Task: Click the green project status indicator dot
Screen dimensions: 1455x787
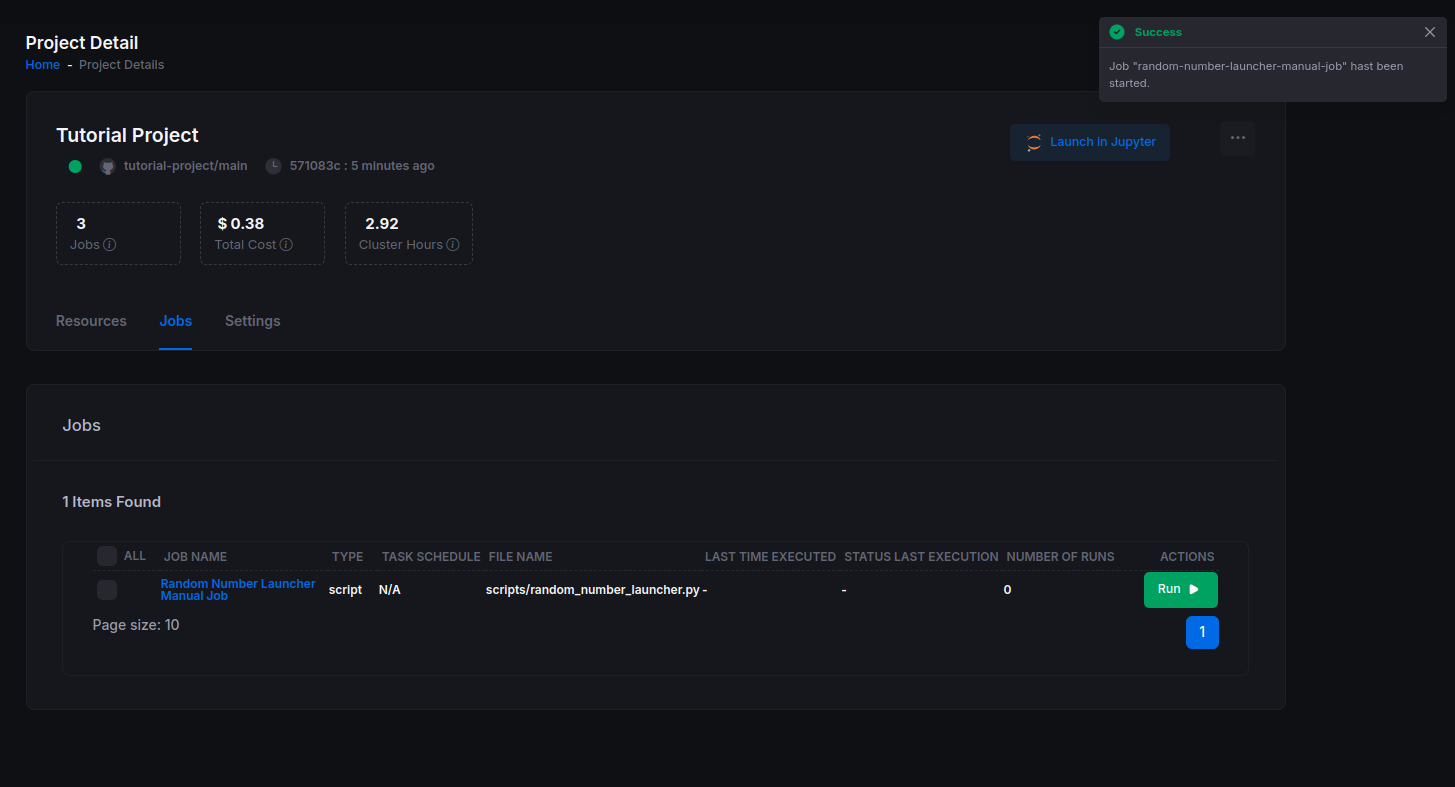Action: (75, 166)
